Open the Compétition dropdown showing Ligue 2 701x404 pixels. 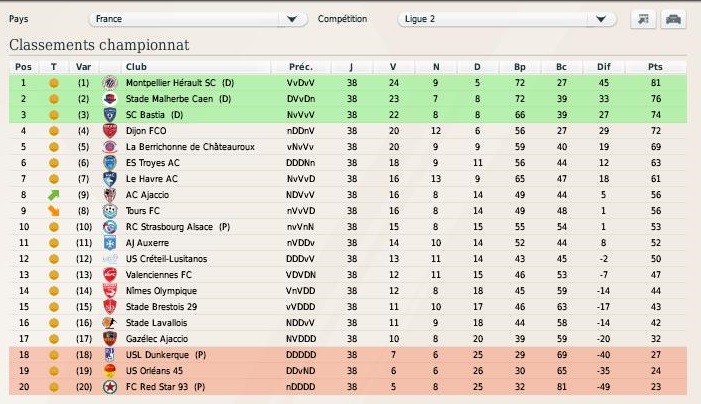tap(507, 19)
